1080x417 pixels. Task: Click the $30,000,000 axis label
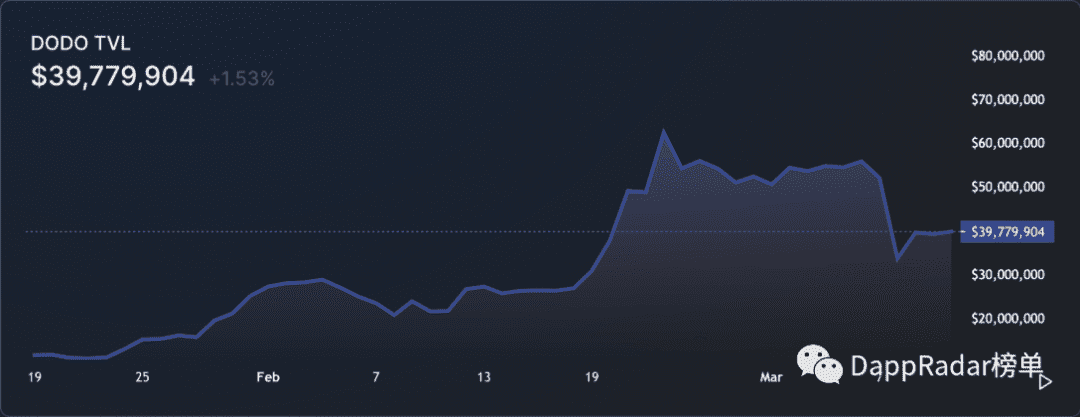[x=1008, y=275]
